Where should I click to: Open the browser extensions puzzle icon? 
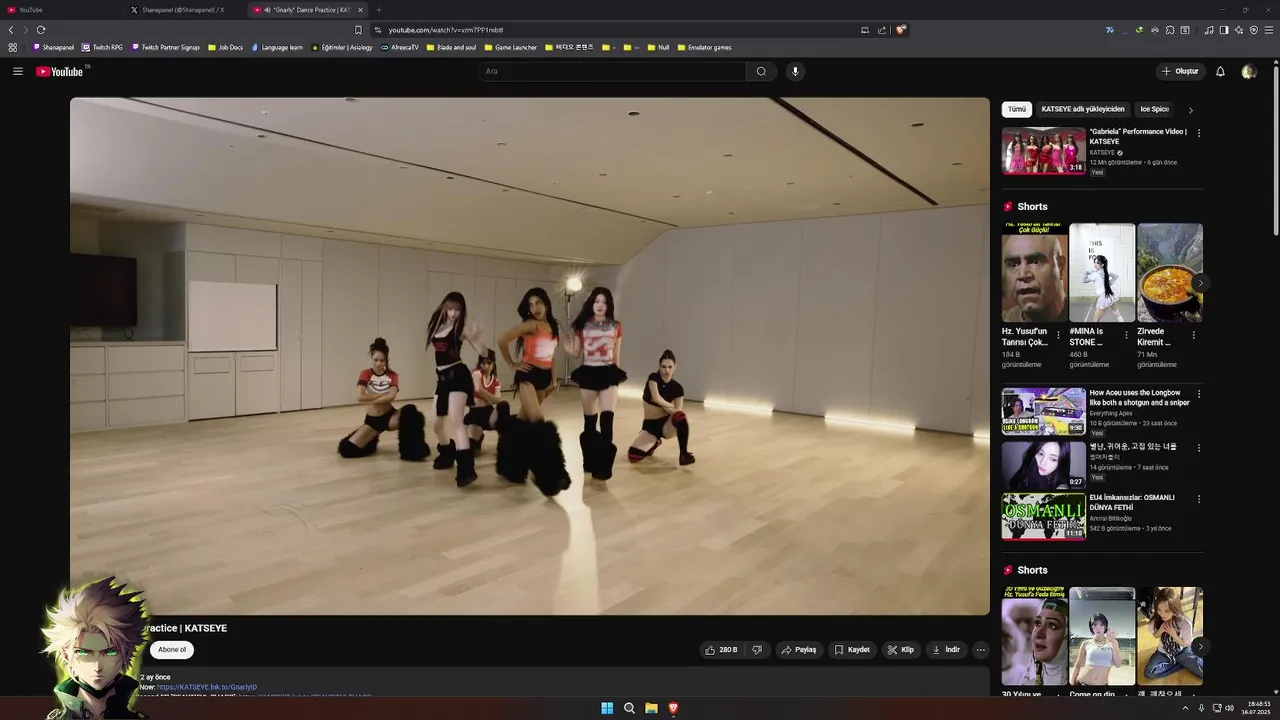tap(1170, 30)
